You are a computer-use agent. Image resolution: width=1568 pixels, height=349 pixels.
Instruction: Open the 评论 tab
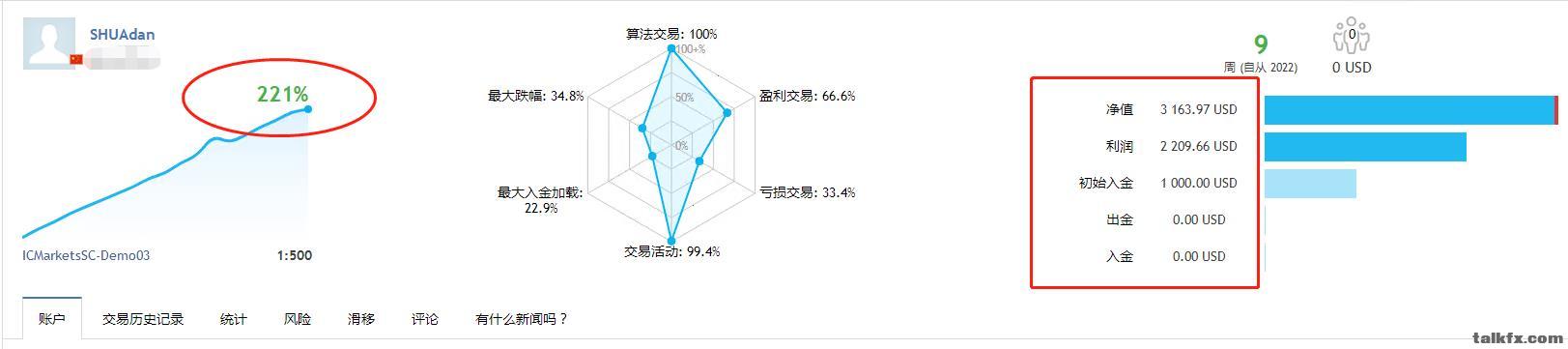pos(425,318)
